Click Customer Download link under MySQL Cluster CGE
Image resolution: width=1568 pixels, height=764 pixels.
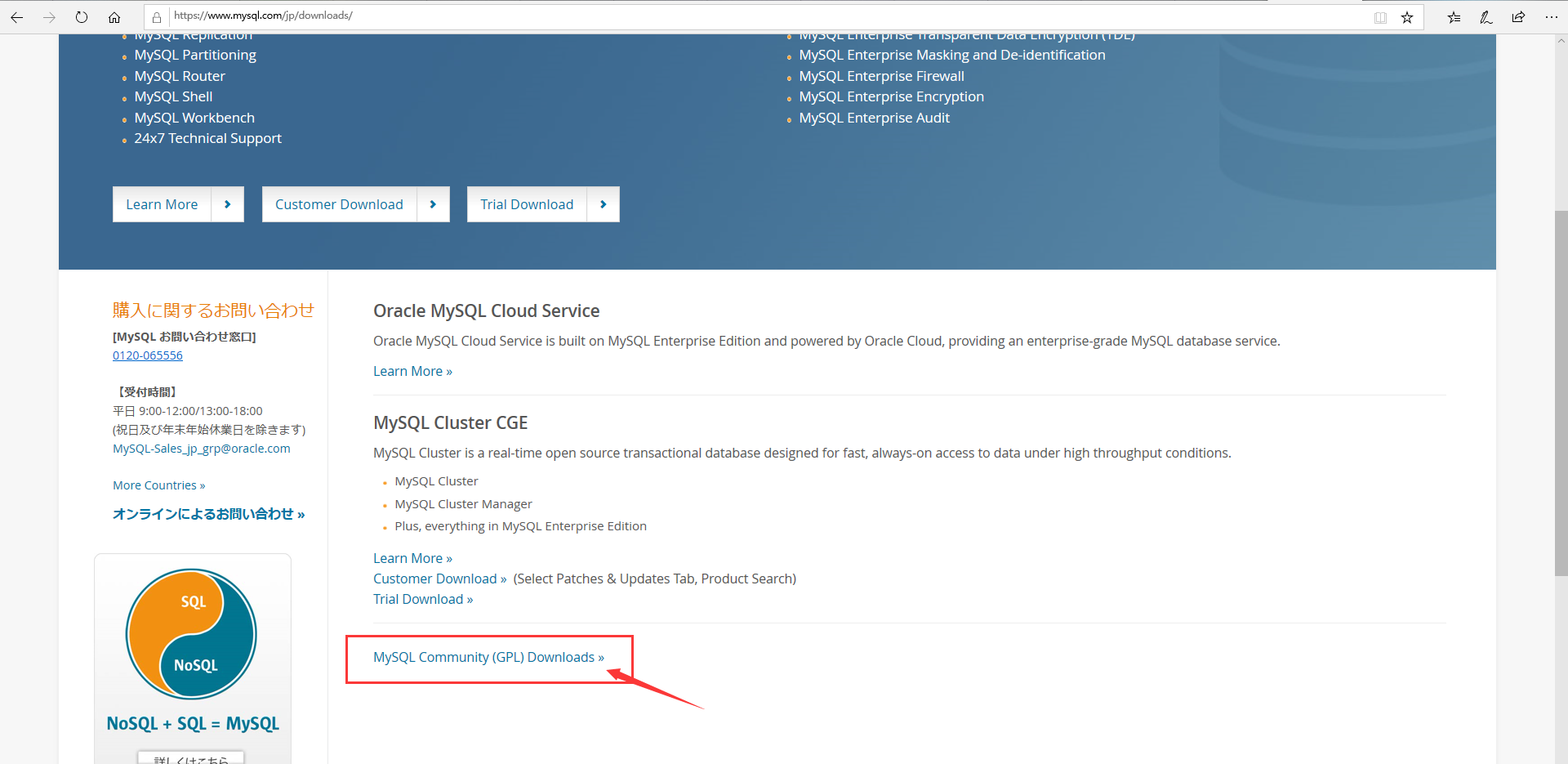(439, 579)
